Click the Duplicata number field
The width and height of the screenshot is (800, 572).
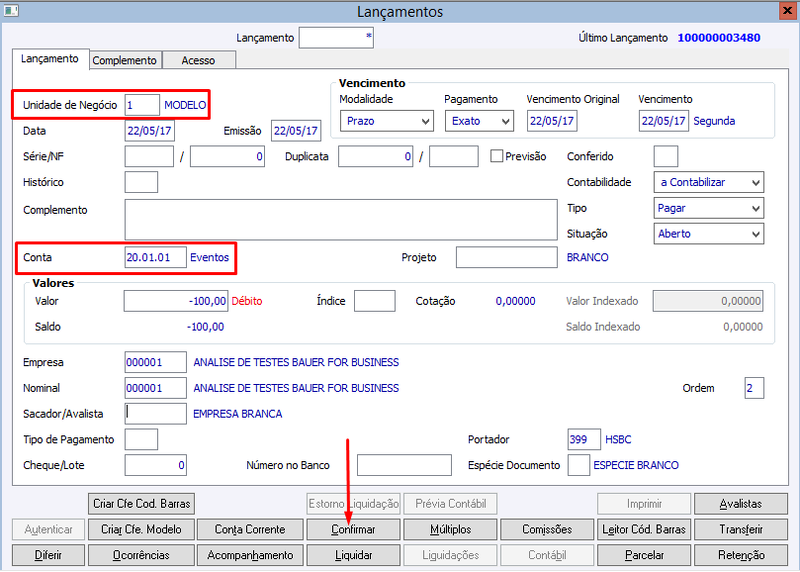376,156
